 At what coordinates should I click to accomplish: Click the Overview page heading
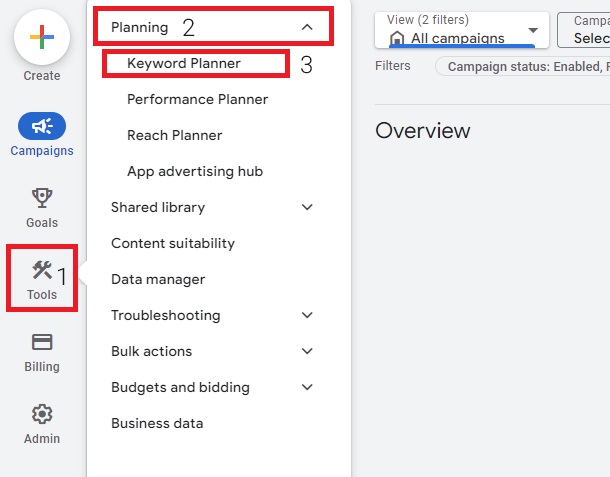423,130
